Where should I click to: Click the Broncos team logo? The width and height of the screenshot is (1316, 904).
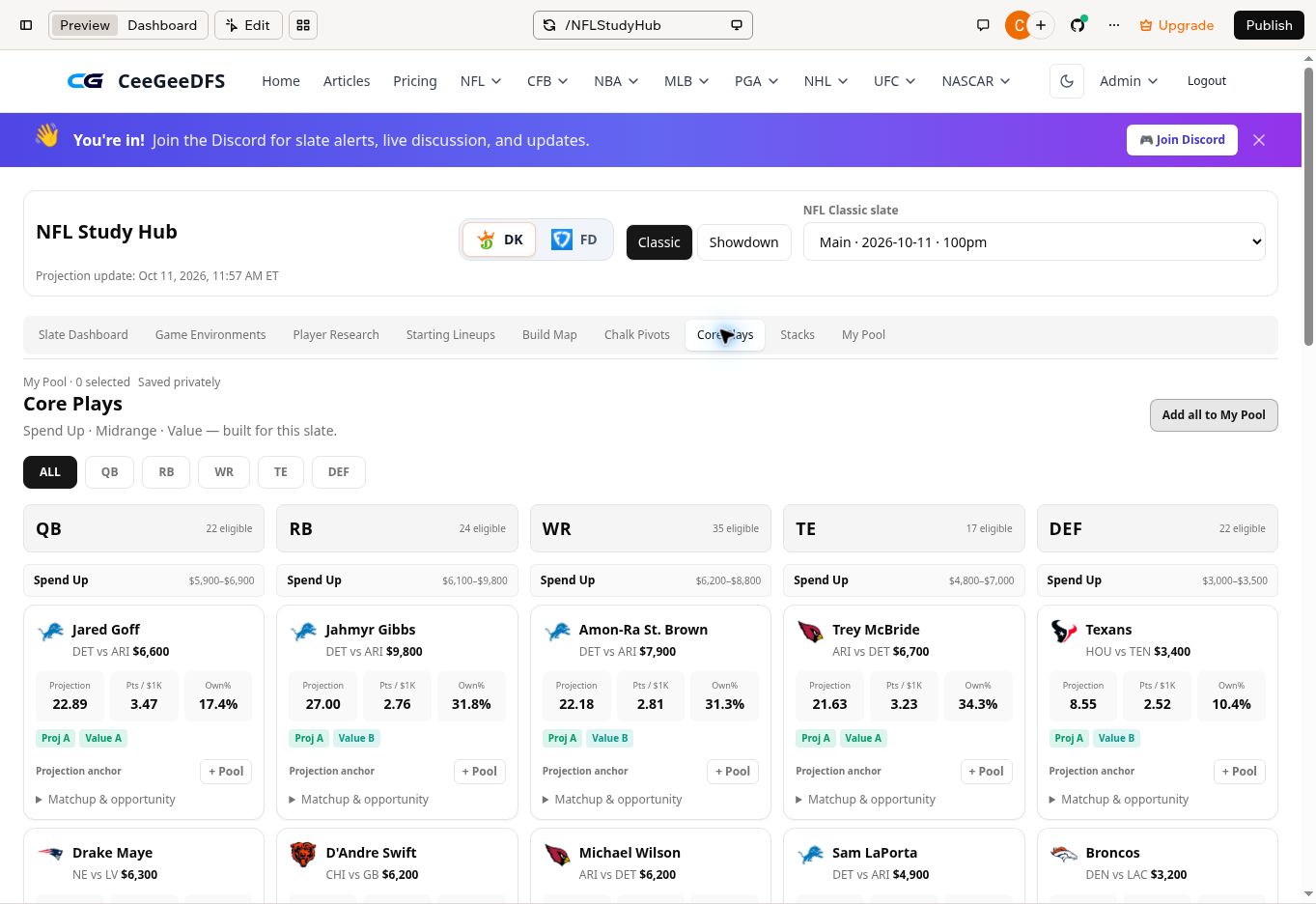point(1063,855)
